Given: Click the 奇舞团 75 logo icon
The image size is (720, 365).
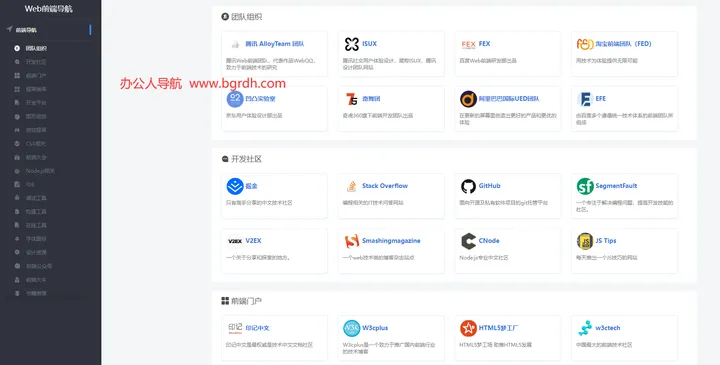Looking at the screenshot, I should [x=352, y=99].
